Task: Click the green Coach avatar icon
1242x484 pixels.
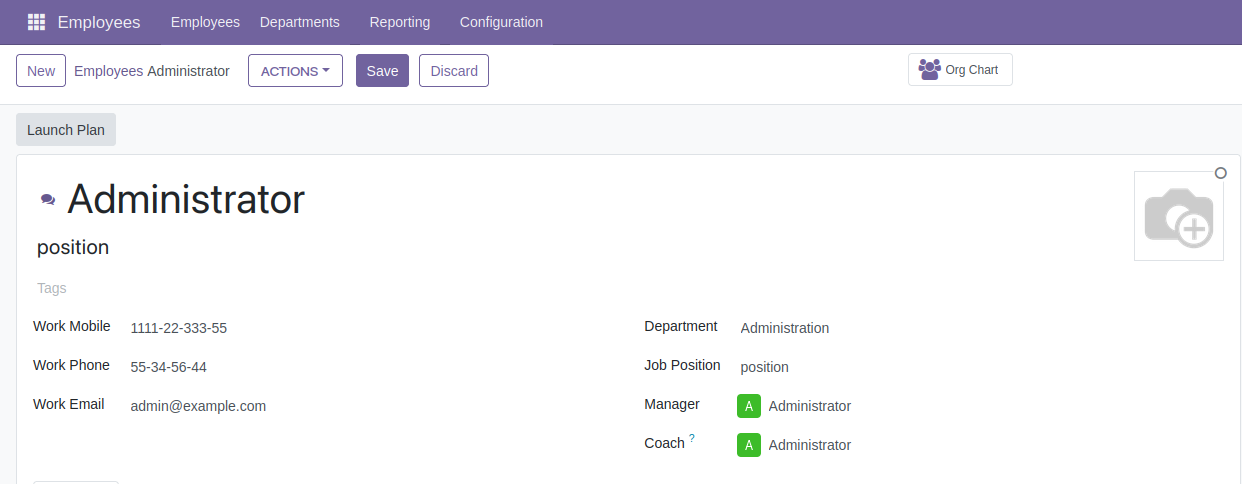Action: pyautogui.click(x=748, y=445)
